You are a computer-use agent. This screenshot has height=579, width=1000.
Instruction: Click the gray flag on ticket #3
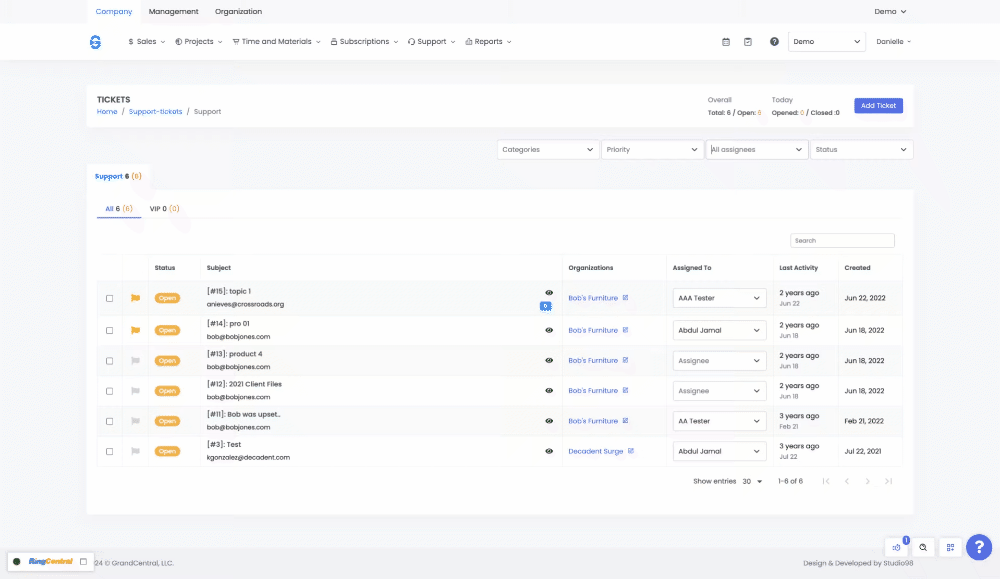click(x=135, y=451)
